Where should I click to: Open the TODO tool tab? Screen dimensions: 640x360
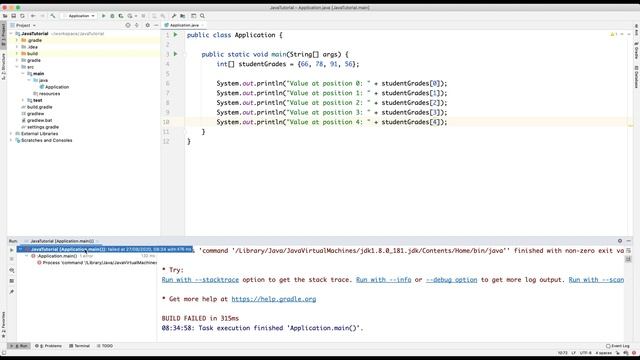[x=105, y=346]
